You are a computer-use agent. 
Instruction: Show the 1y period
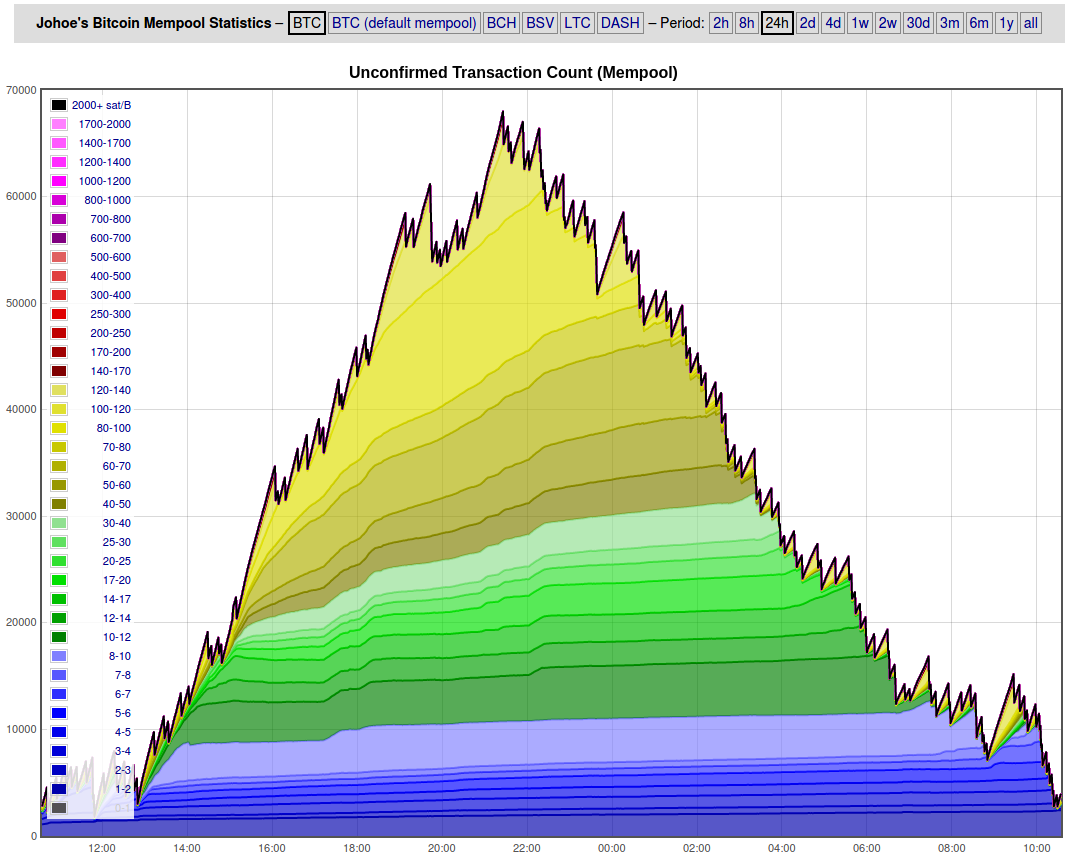pyautogui.click(x=1006, y=23)
